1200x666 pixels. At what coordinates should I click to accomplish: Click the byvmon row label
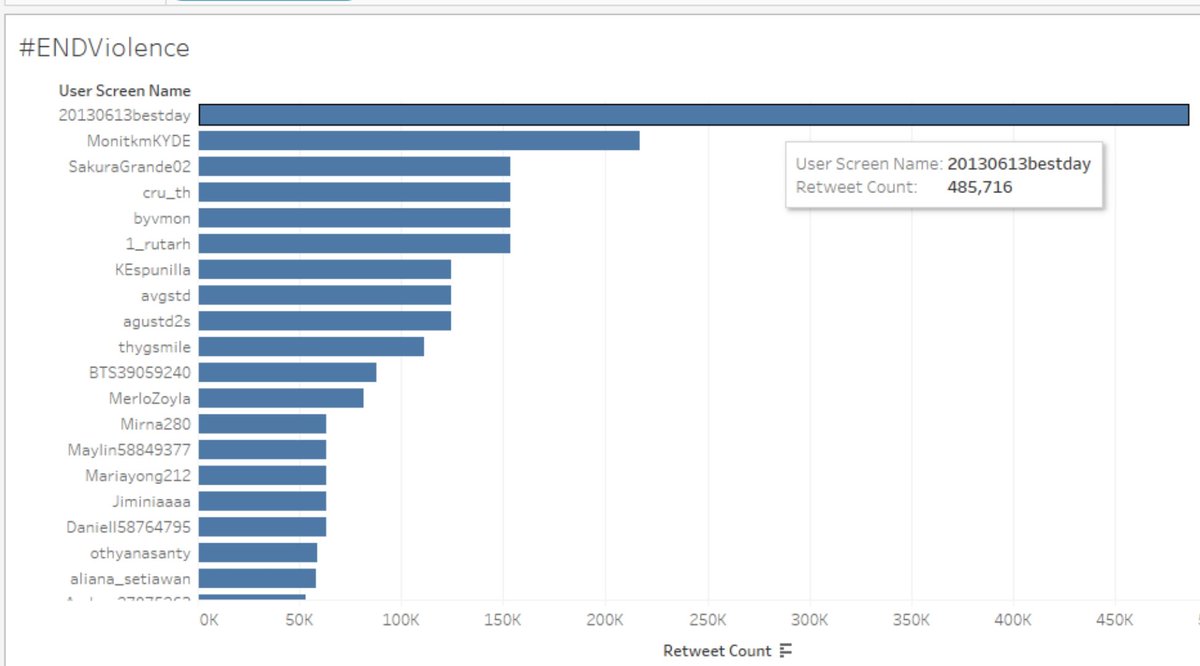tap(162, 218)
